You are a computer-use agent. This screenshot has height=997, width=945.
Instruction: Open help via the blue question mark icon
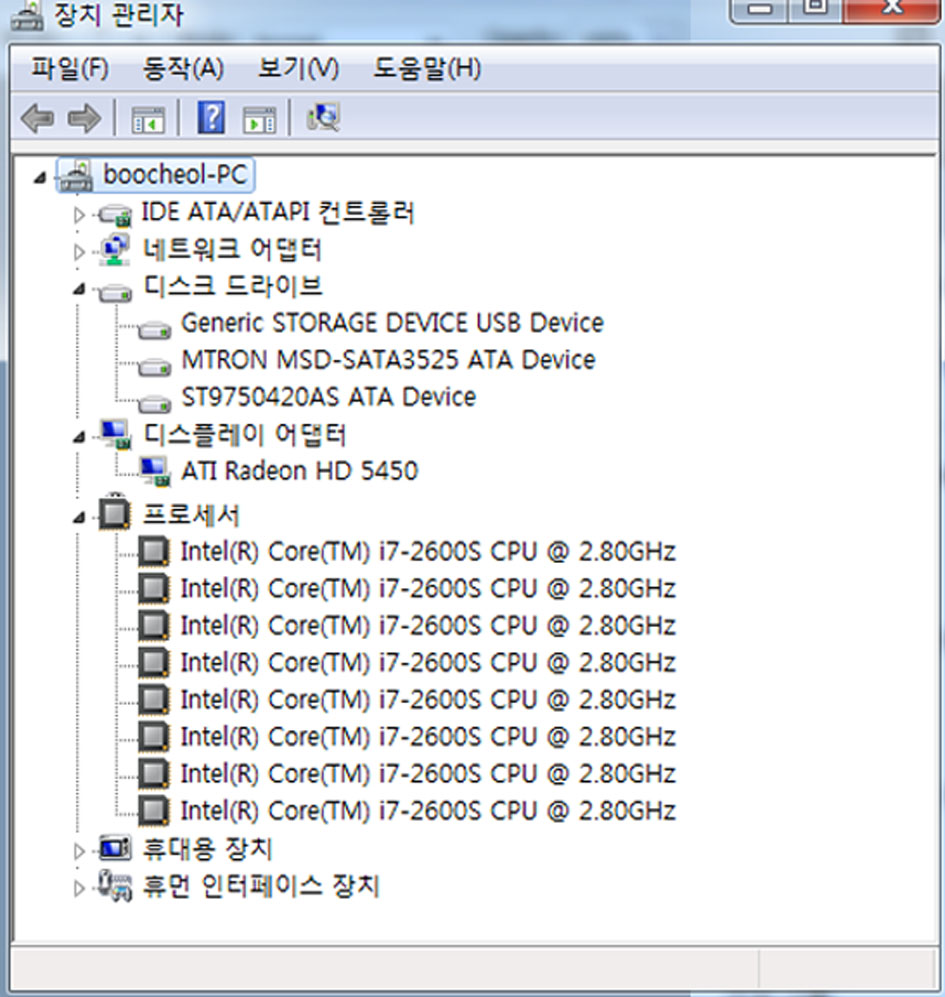pyautogui.click(x=211, y=117)
